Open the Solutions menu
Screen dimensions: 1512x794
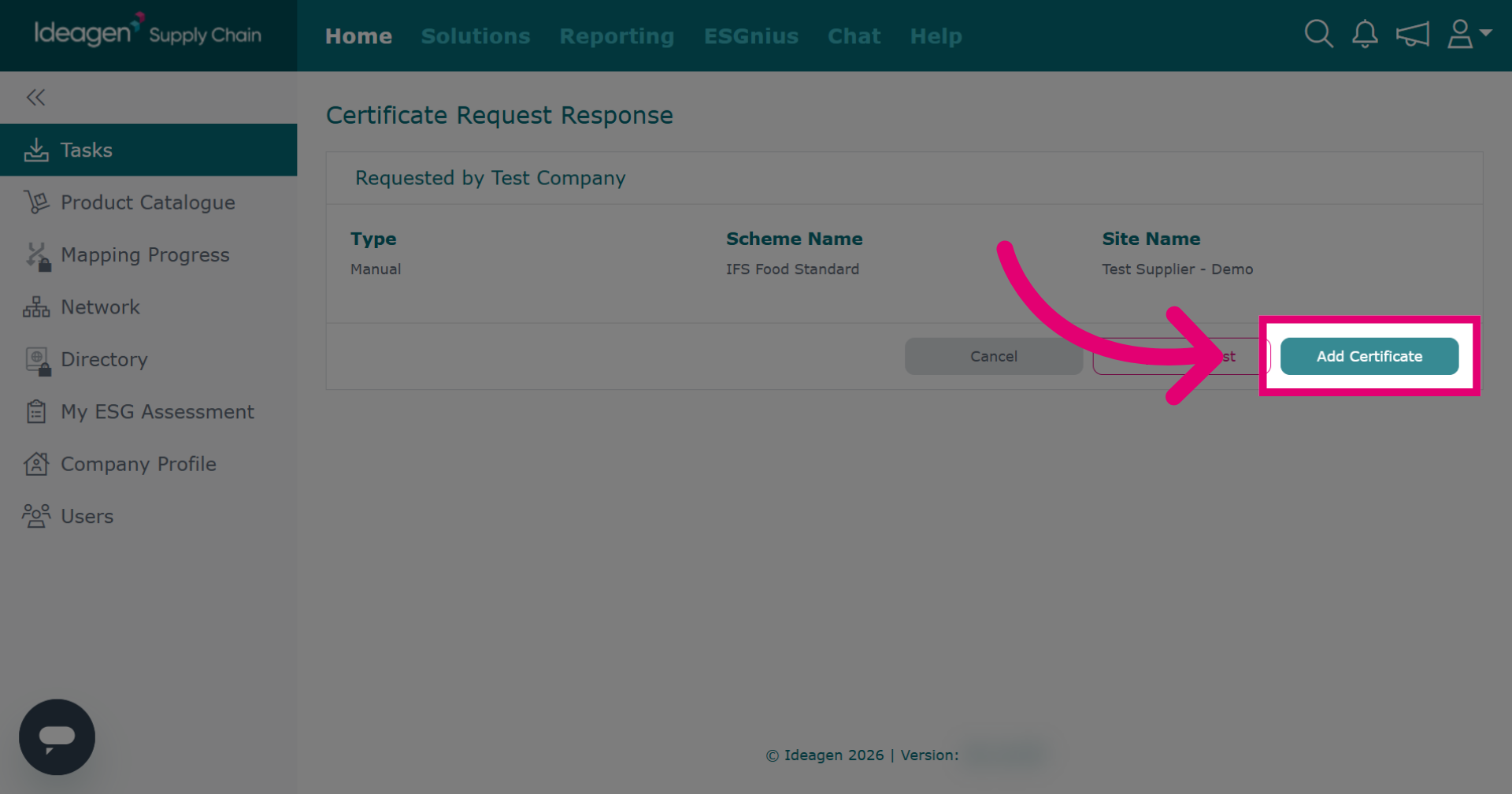476,35
